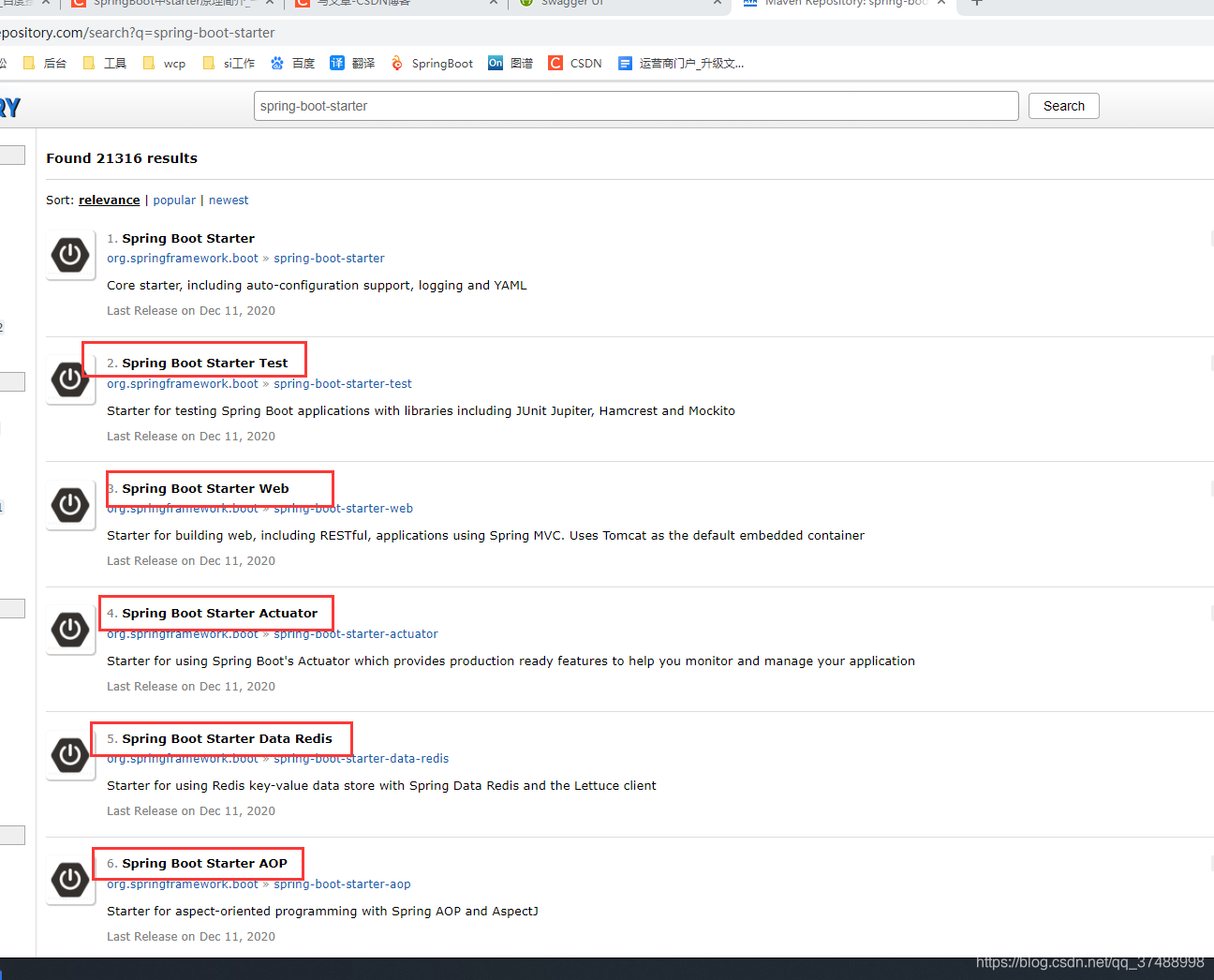This screenshot has height=980, width=1214.
Task: Click Last Release date under Starter Web
Action: tap(191, 561)
